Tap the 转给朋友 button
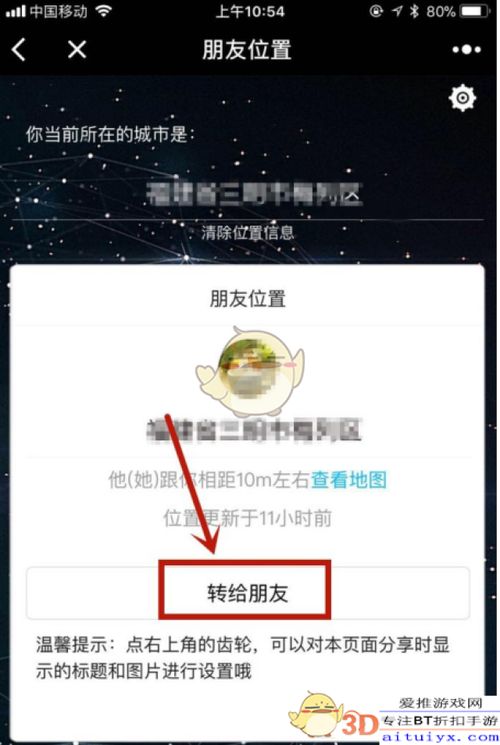 pos(248,593)
